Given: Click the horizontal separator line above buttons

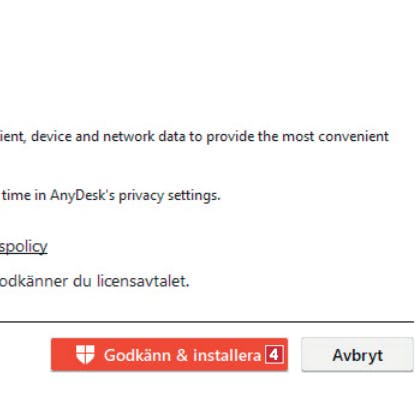Looking at the screenshot, I should tap(207, 322).
